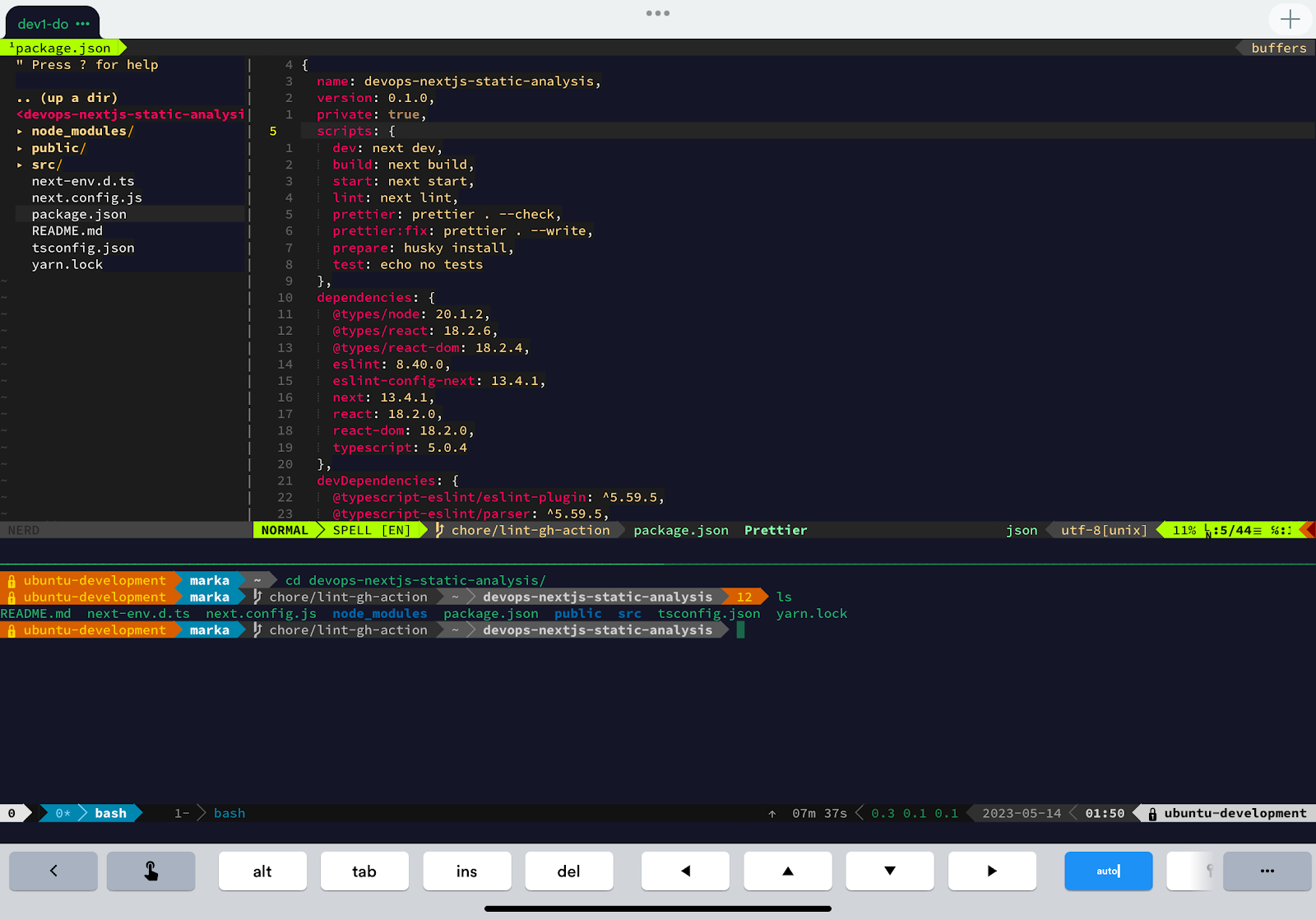
Task: Expand the node_modules folder
Action: pos(82,131)
